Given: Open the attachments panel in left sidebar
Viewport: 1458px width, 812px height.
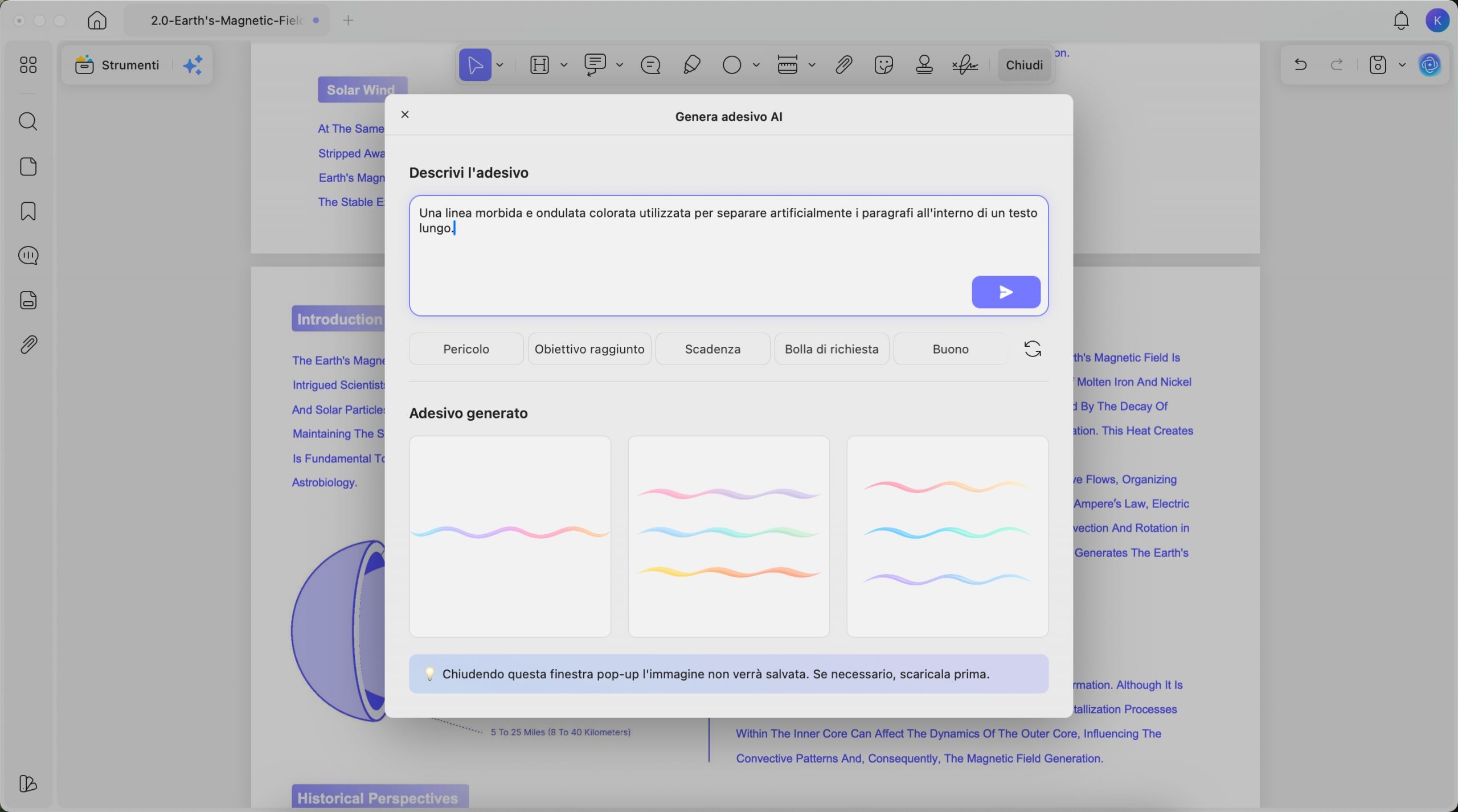Looking at the screenshot, I should point(28,345).
